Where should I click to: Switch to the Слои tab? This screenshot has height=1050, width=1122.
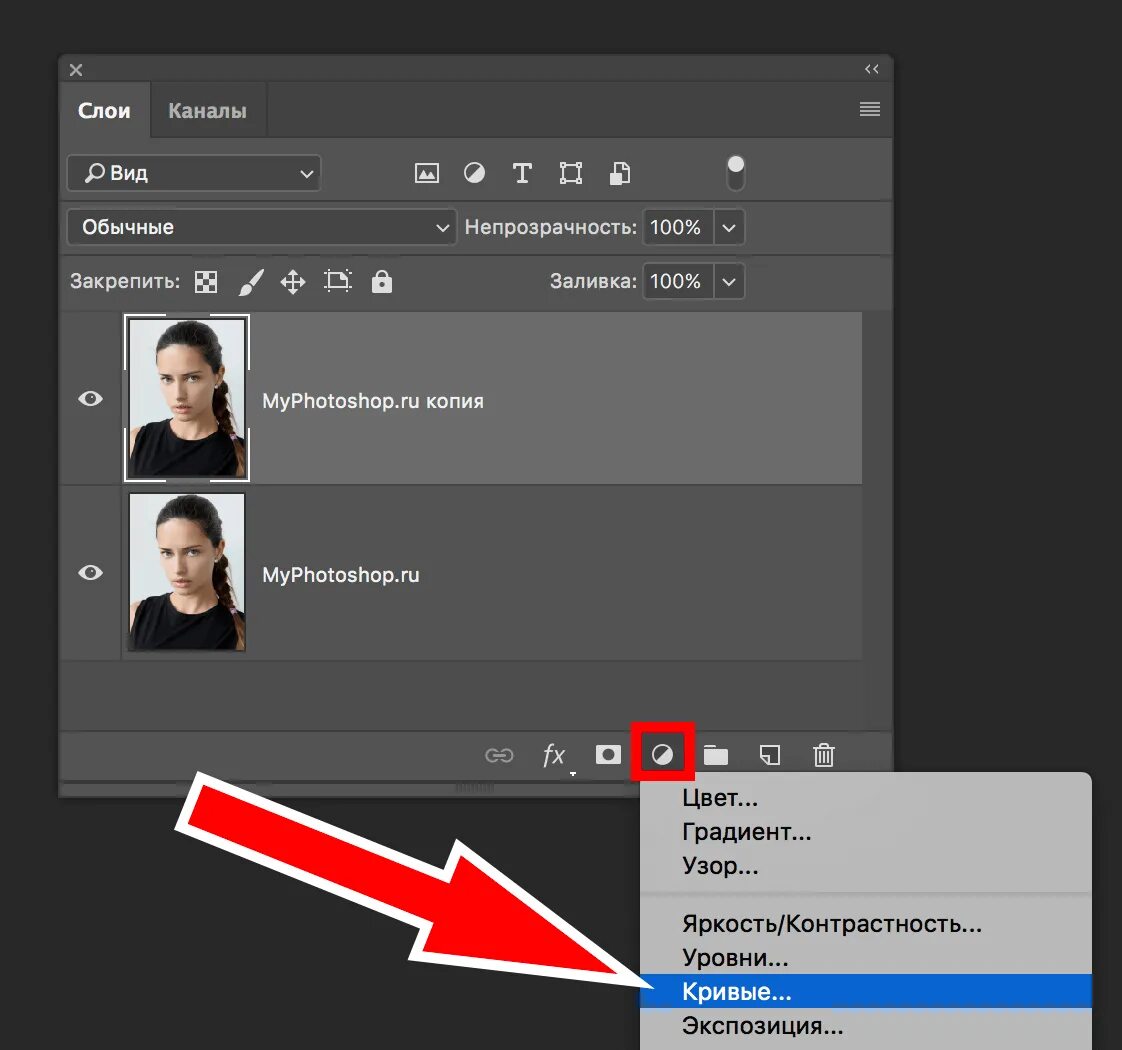click(x=104, y=110)
